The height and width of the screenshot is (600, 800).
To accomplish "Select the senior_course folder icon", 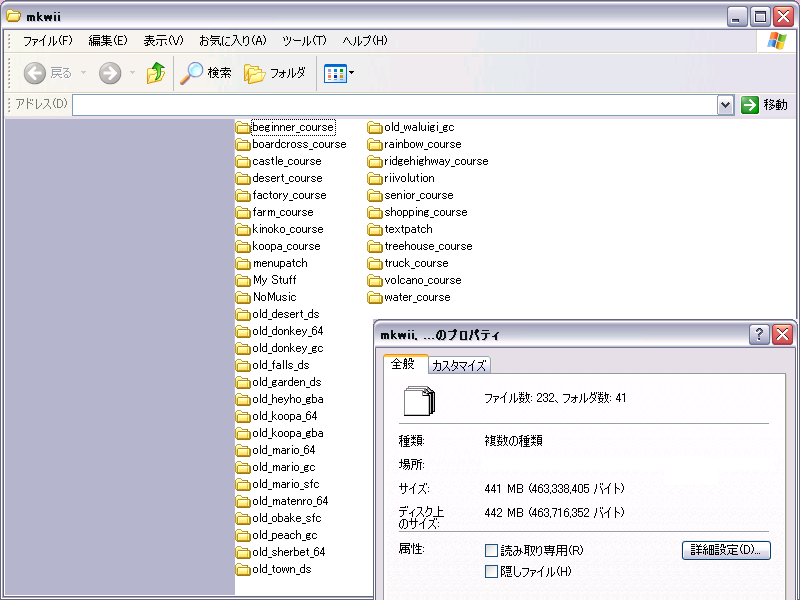I will coord(375,195).
